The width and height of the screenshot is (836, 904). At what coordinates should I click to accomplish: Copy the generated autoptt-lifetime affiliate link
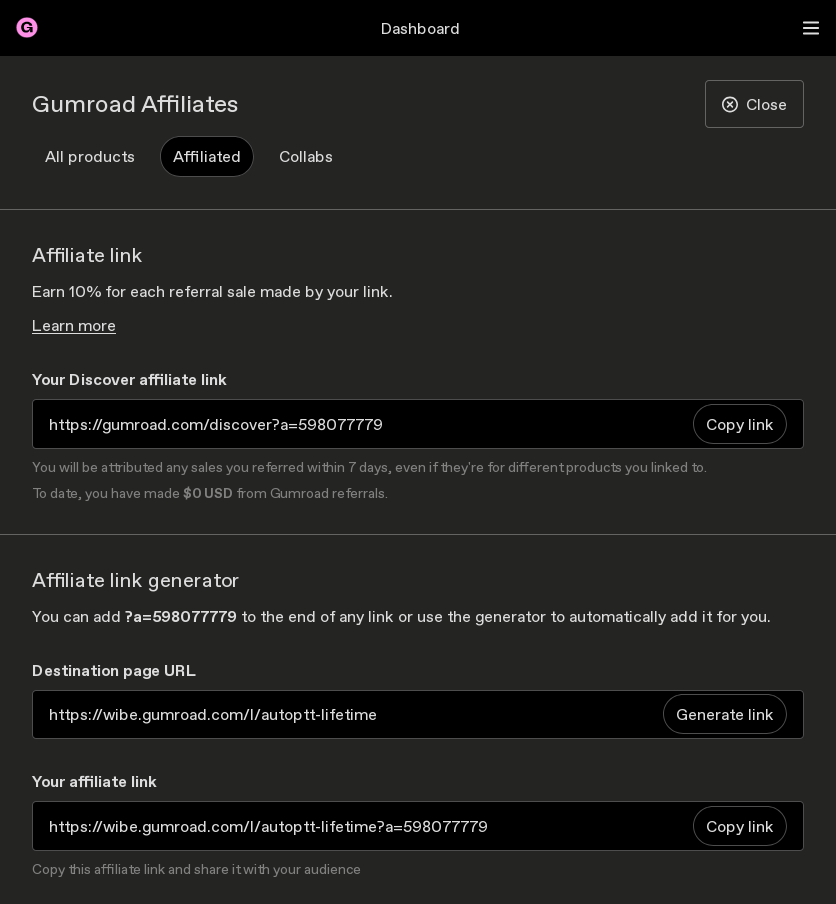[739, 827]
